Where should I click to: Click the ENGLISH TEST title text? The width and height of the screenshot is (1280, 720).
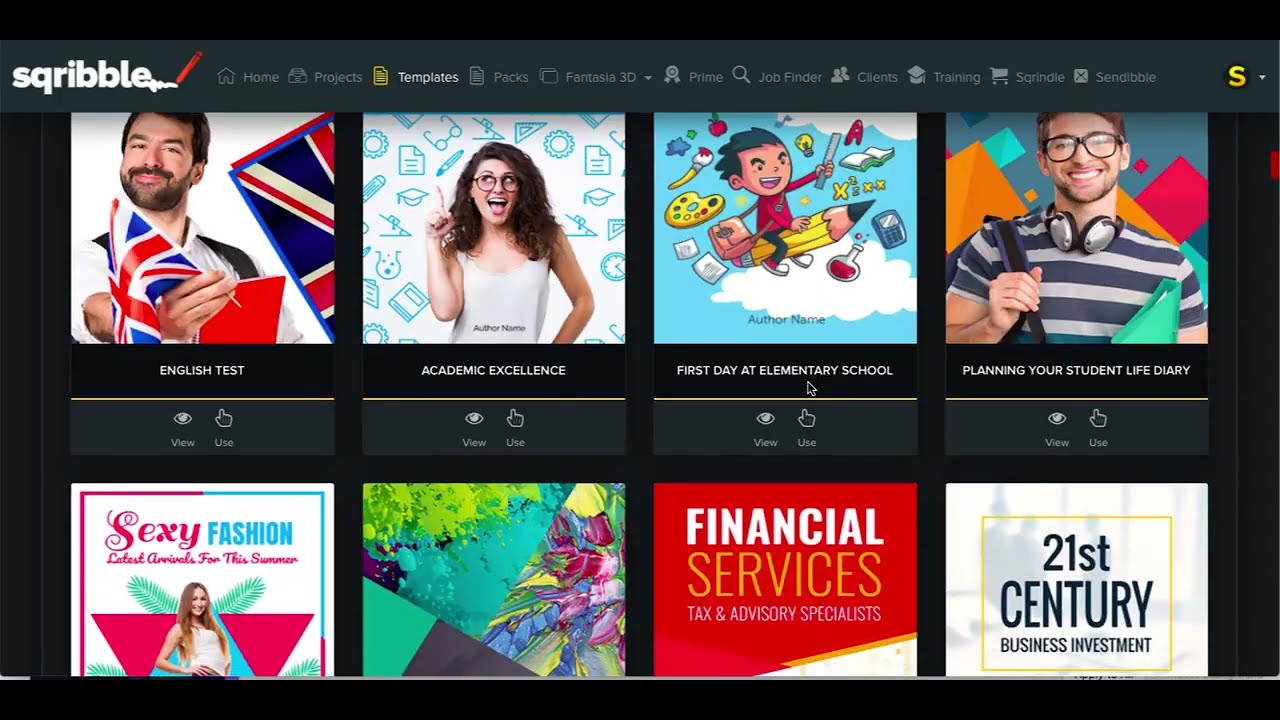[x=202, y=370]
